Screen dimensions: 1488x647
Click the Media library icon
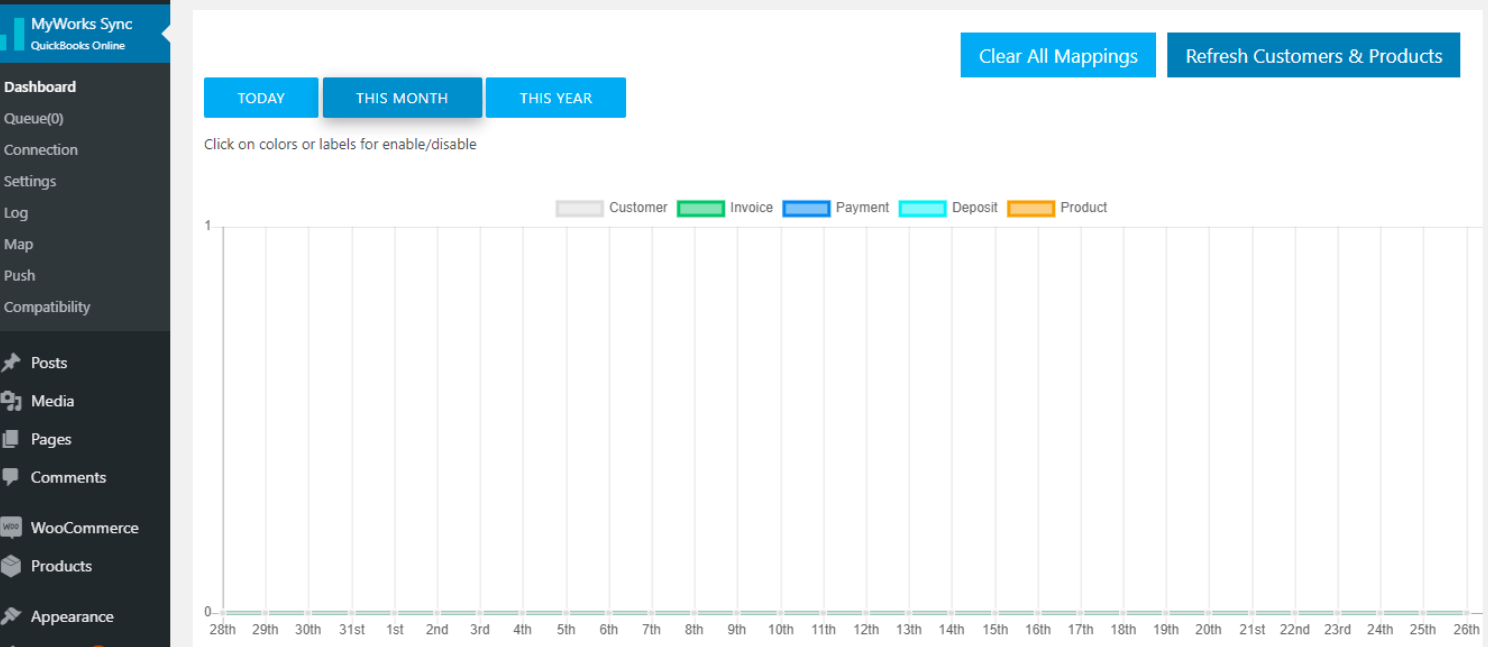click(x=11, y=401)
